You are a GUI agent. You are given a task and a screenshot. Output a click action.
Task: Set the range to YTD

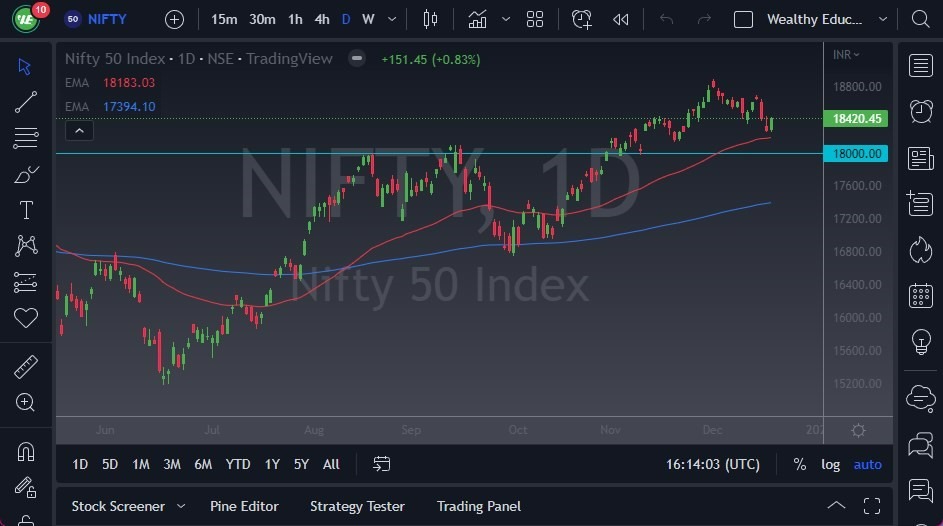tap(238, 464)
